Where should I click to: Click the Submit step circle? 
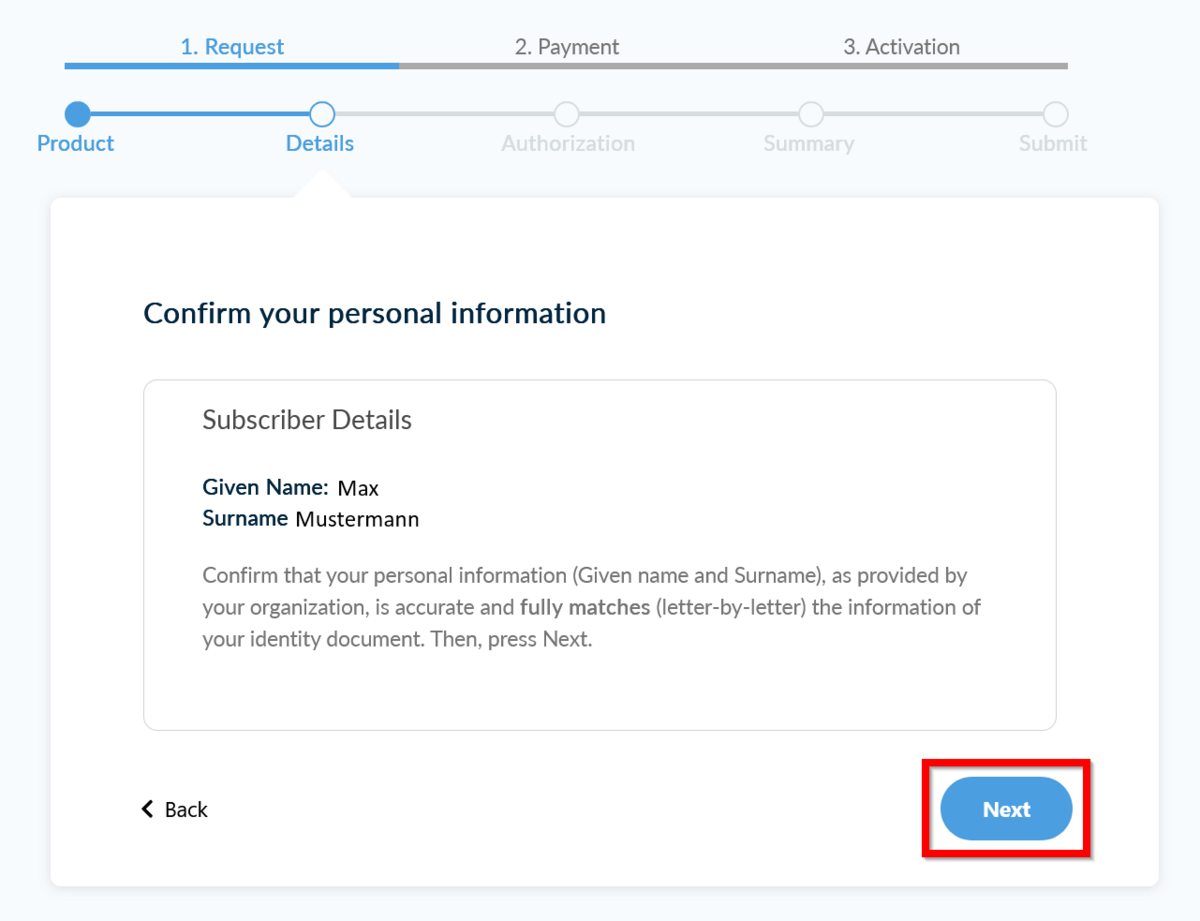click(x=1055, y=114)
